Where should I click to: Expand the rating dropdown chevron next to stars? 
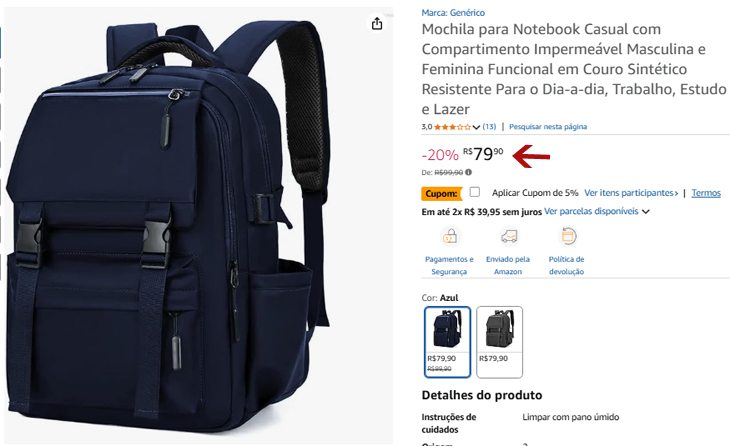[476, 127]
